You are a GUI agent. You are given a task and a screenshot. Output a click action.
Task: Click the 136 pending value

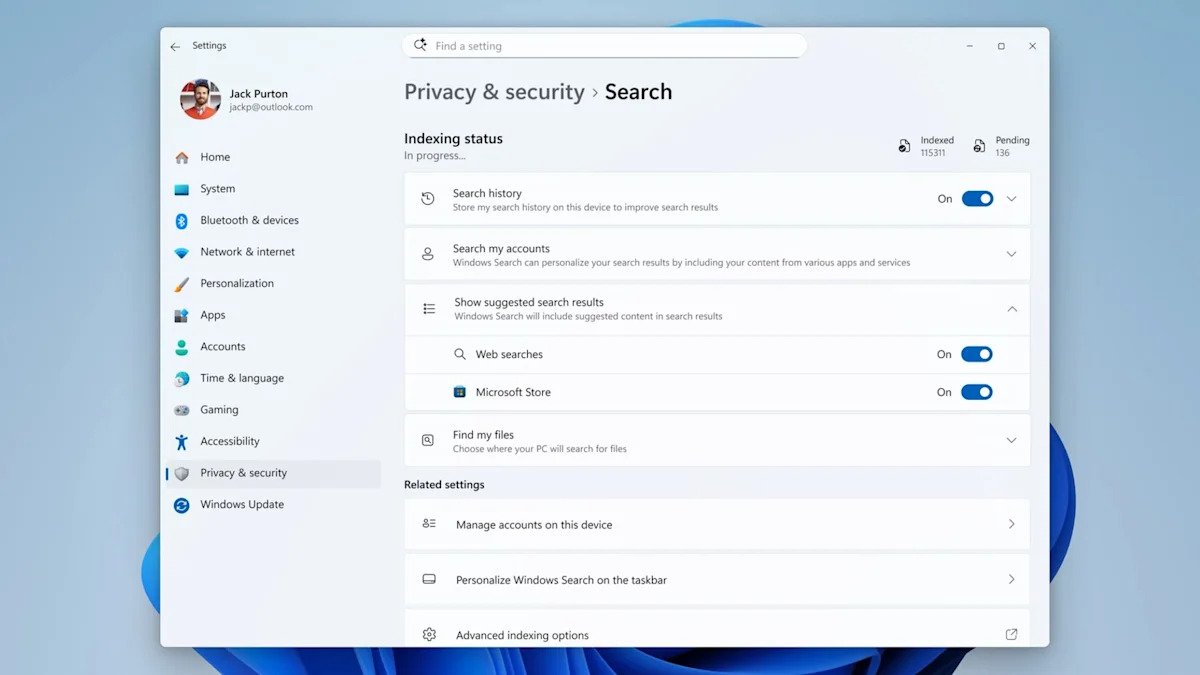pyautogui.click(x=1002, y=153)
